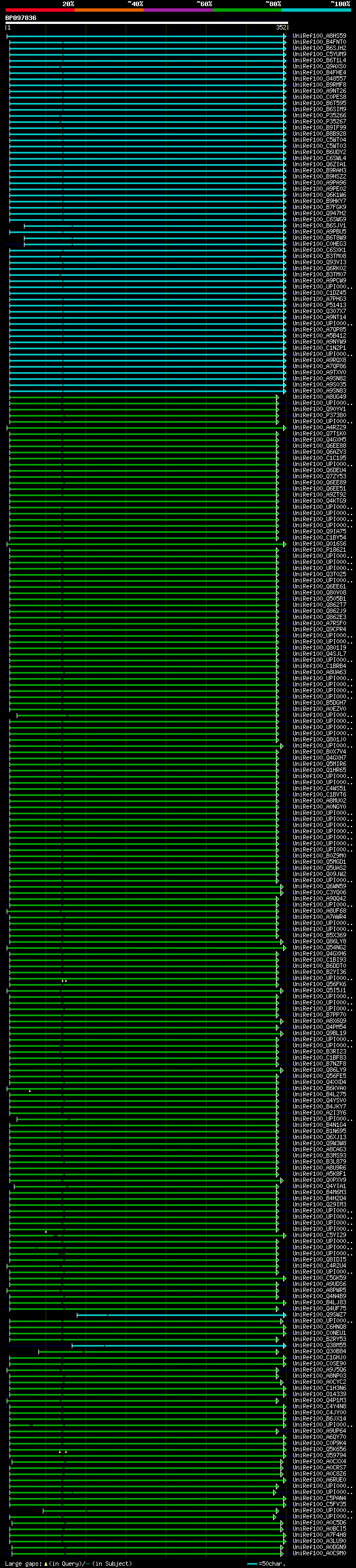Image resolution: width=356 pixels, height=1568 pixels.
Task: Select label UniRef100_O14339
Action: 319,1394
